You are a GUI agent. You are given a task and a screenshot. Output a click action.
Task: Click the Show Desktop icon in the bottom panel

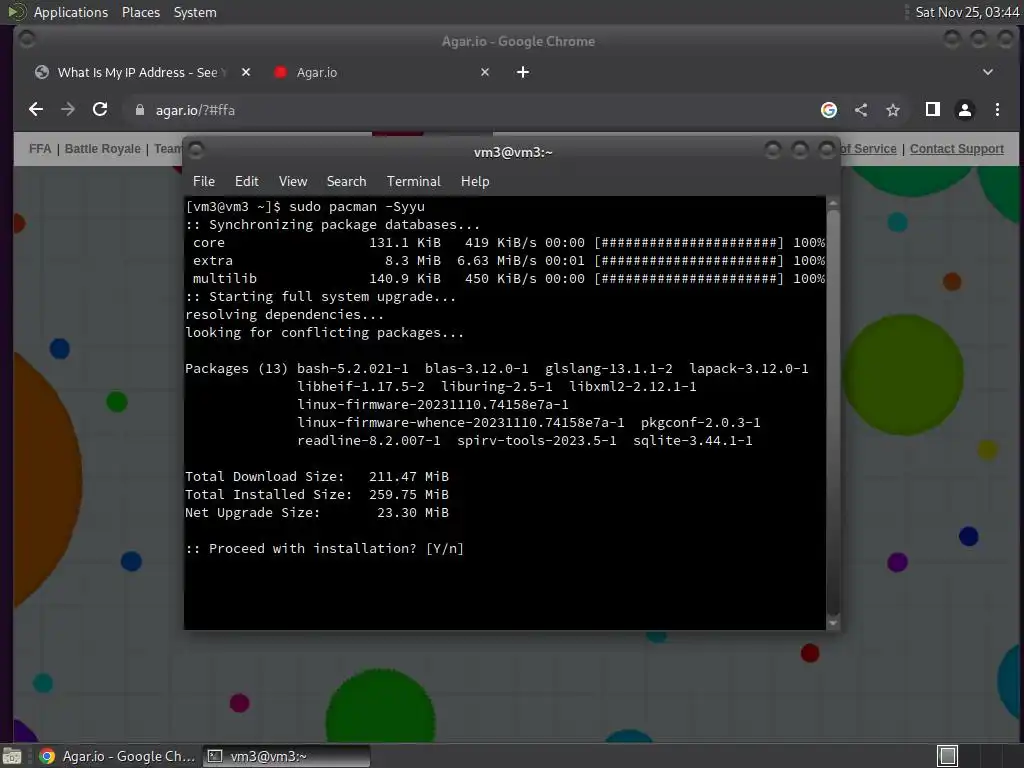(12, 756)
